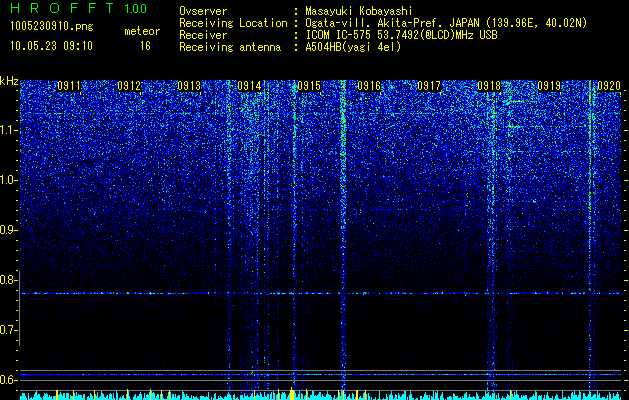Click the Receiving Location value text

pyautogui.click(x=446, y=23)
